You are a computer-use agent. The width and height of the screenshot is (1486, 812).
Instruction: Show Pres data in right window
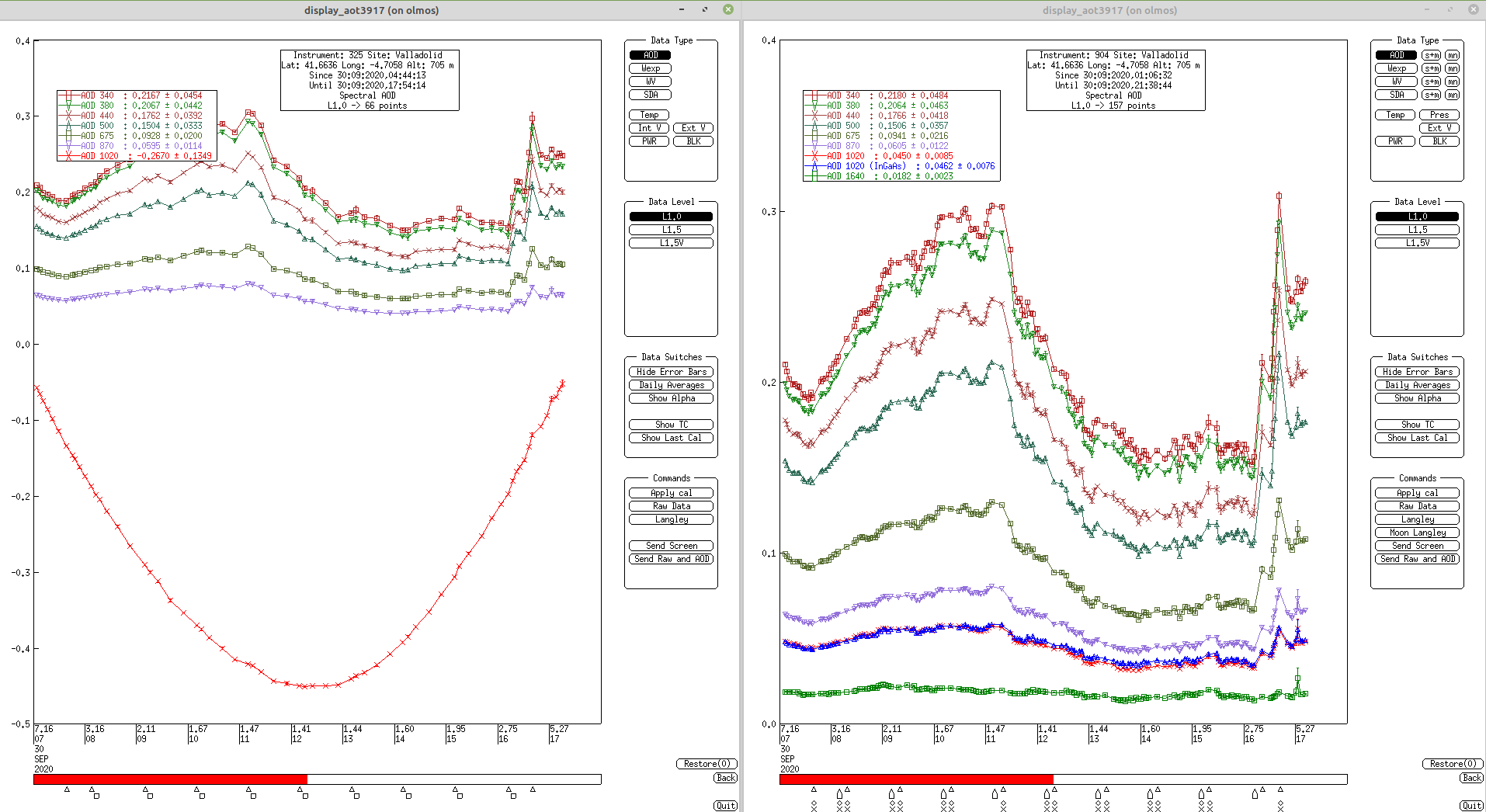click(x=1439, y=115)
